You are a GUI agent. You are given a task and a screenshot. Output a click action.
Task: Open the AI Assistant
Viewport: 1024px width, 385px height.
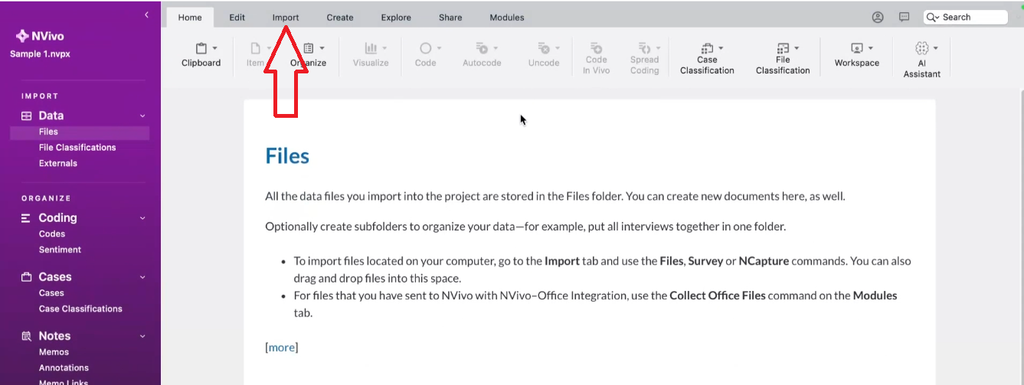(922, 60)
